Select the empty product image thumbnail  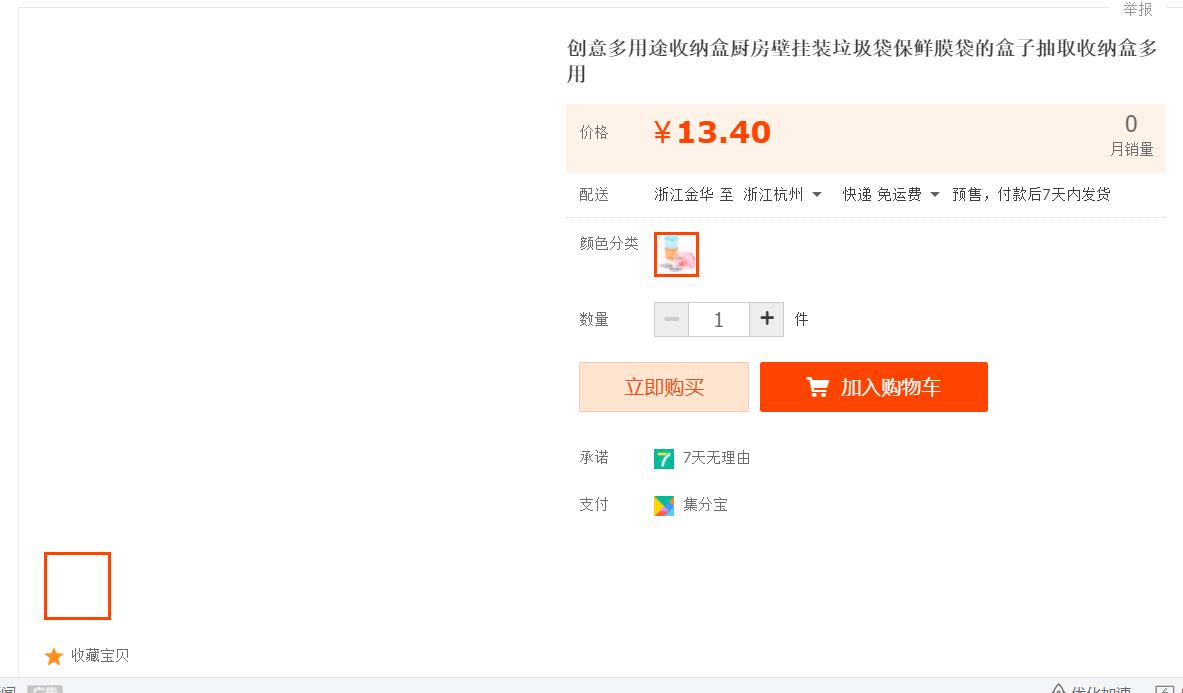tap(77, 586)
